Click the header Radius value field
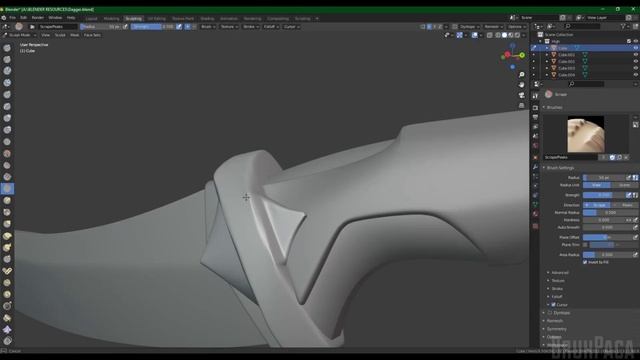The height and width of the screenshot is (360, 640). click(x=100, y=27)
